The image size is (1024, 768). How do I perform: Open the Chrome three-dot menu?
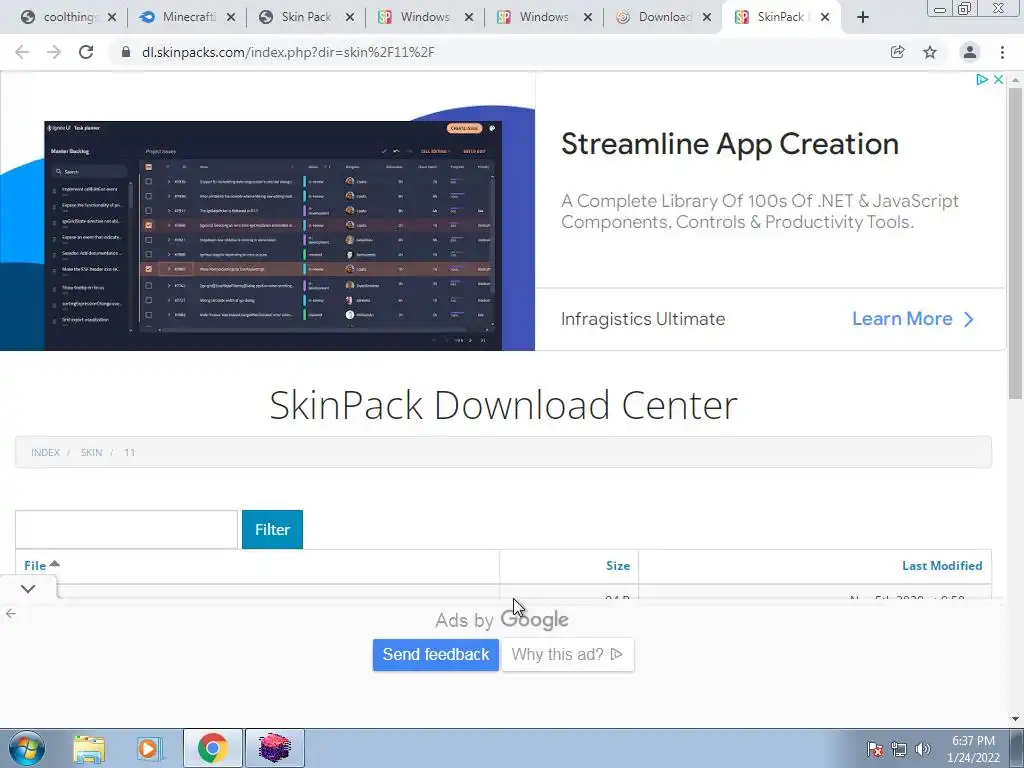tap(1002, 52)
